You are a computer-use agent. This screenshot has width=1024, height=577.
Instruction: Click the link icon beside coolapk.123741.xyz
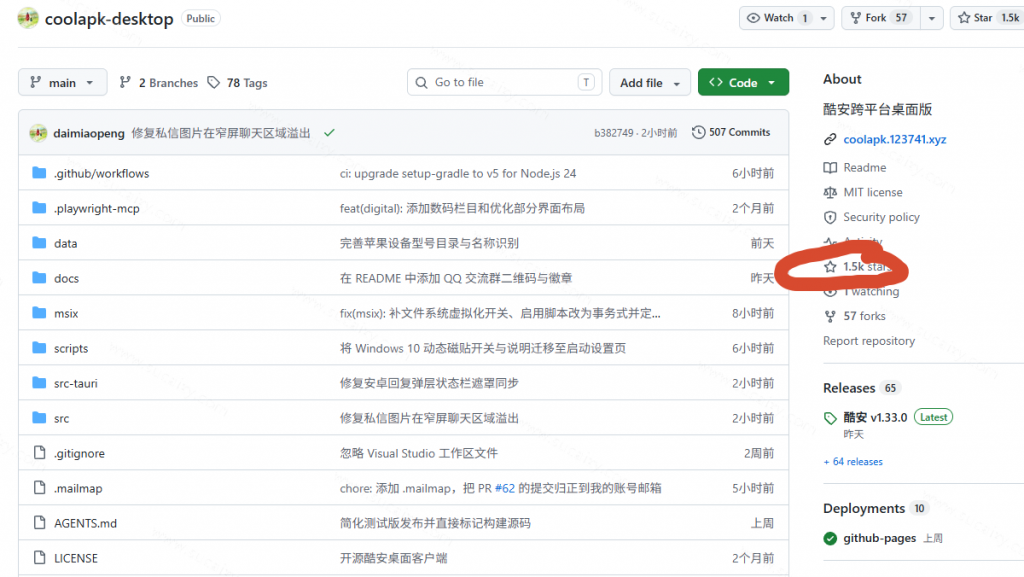click(x=830, y=139)
